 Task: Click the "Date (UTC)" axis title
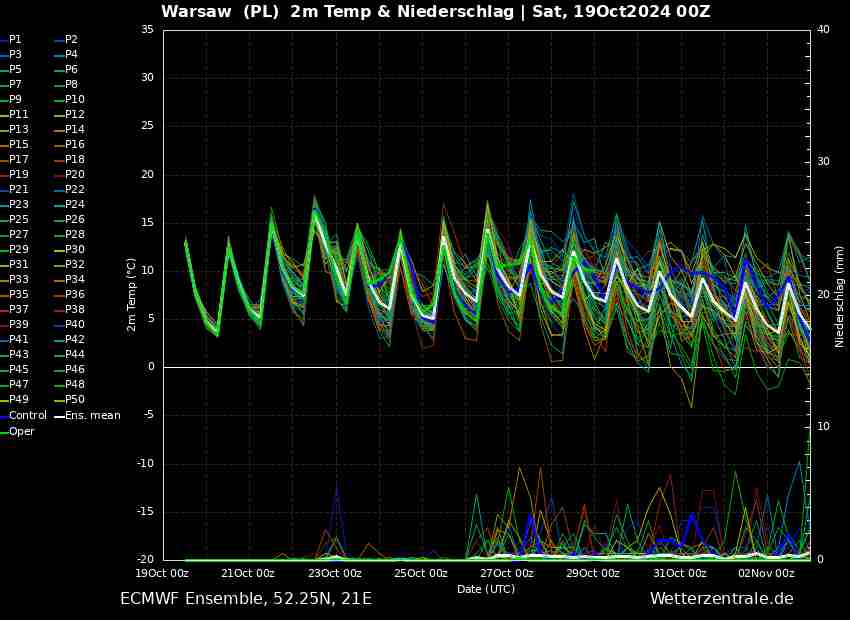click(486, 589)
